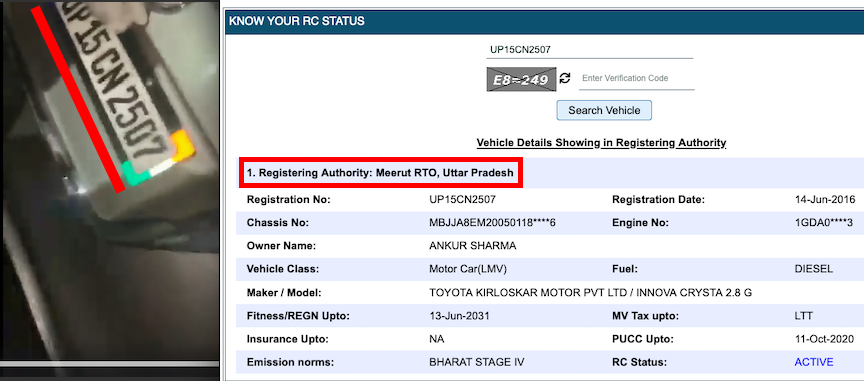Focus the Enter Verification Code field
This screenshot has height=381, width=864.
point(636,79)
